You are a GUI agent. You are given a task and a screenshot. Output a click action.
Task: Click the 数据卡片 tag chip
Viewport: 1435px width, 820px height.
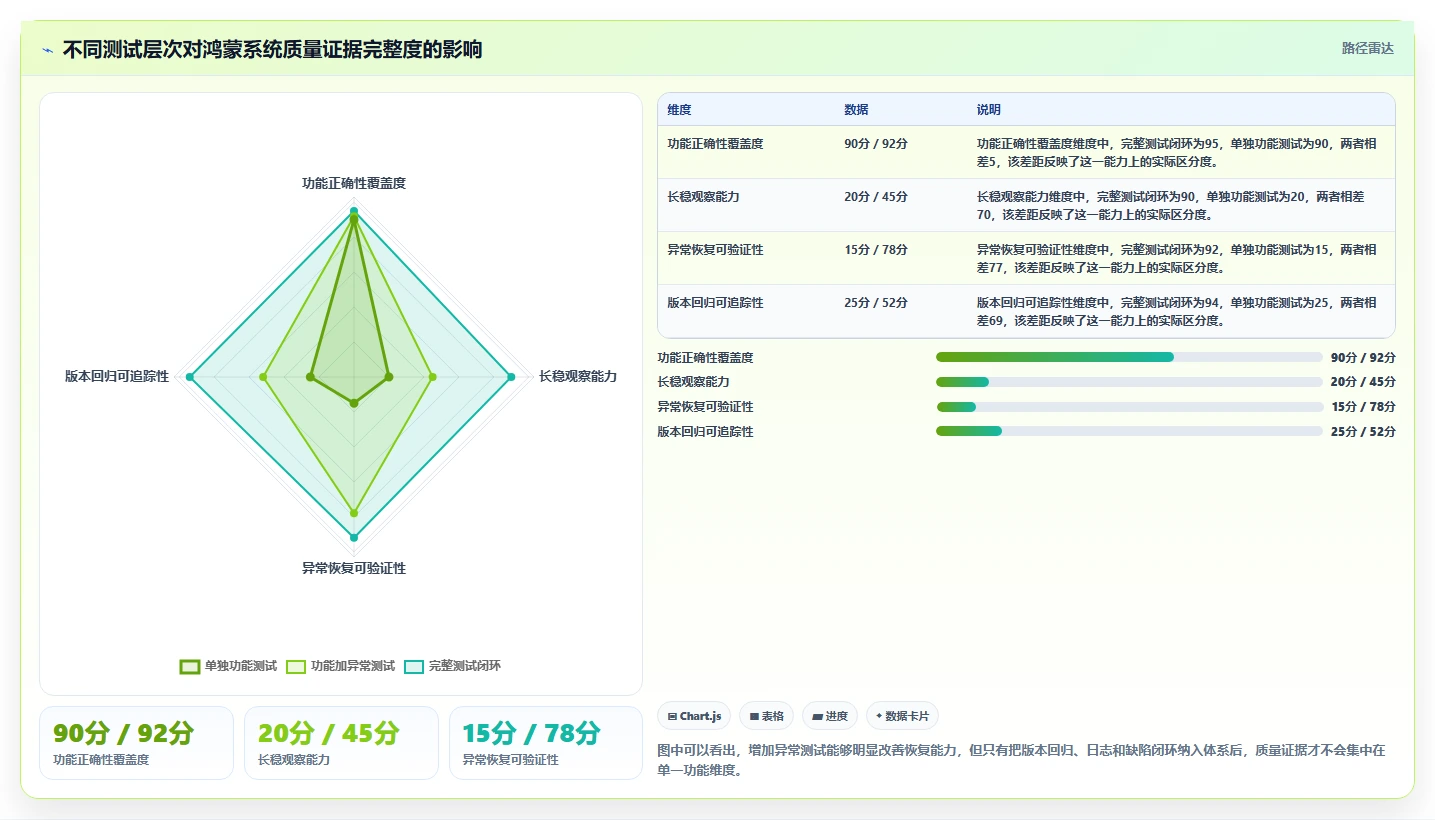902,716
